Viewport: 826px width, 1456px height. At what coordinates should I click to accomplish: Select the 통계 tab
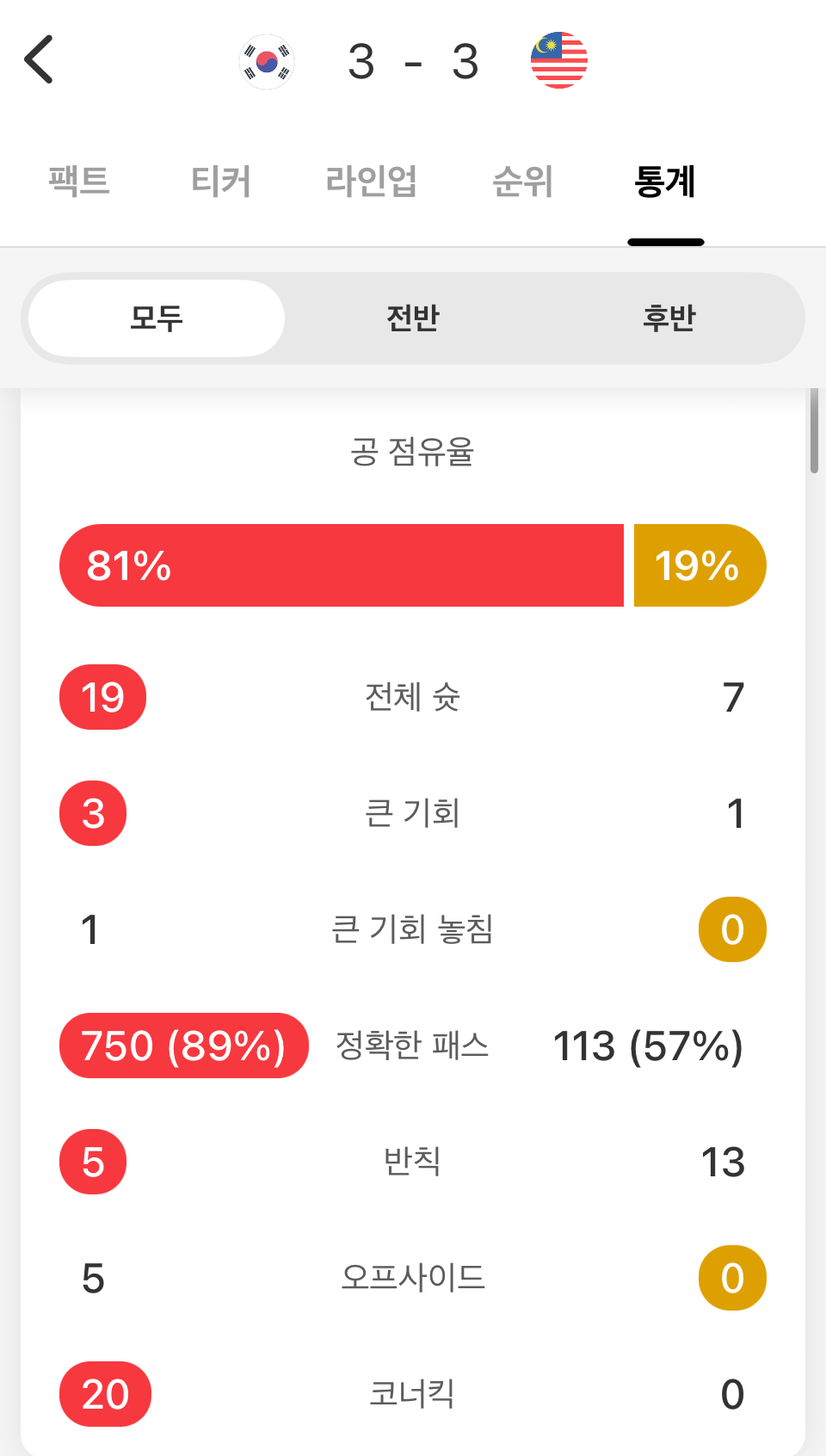click(665, 182)
